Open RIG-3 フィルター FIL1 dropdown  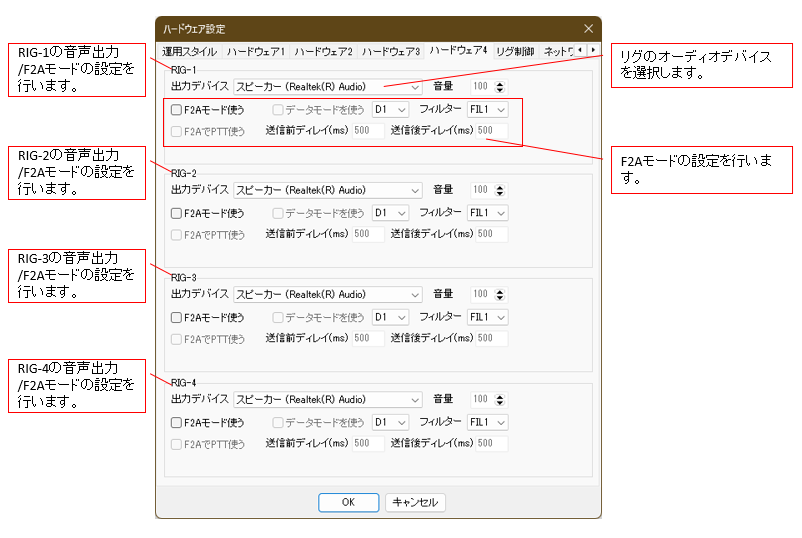pos(487,317)
